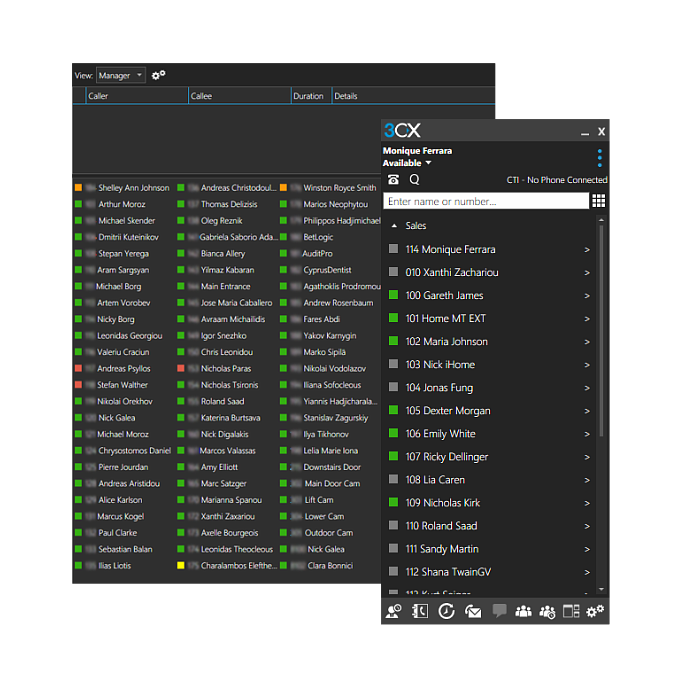
Task: Open call history clock icon
Action: 446,611
